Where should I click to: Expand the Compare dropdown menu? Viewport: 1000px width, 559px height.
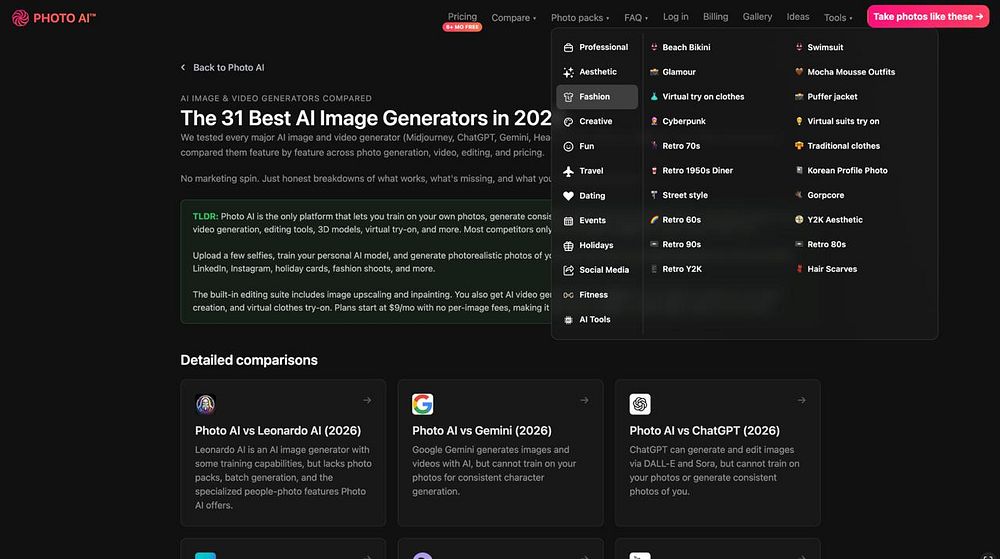513,17
